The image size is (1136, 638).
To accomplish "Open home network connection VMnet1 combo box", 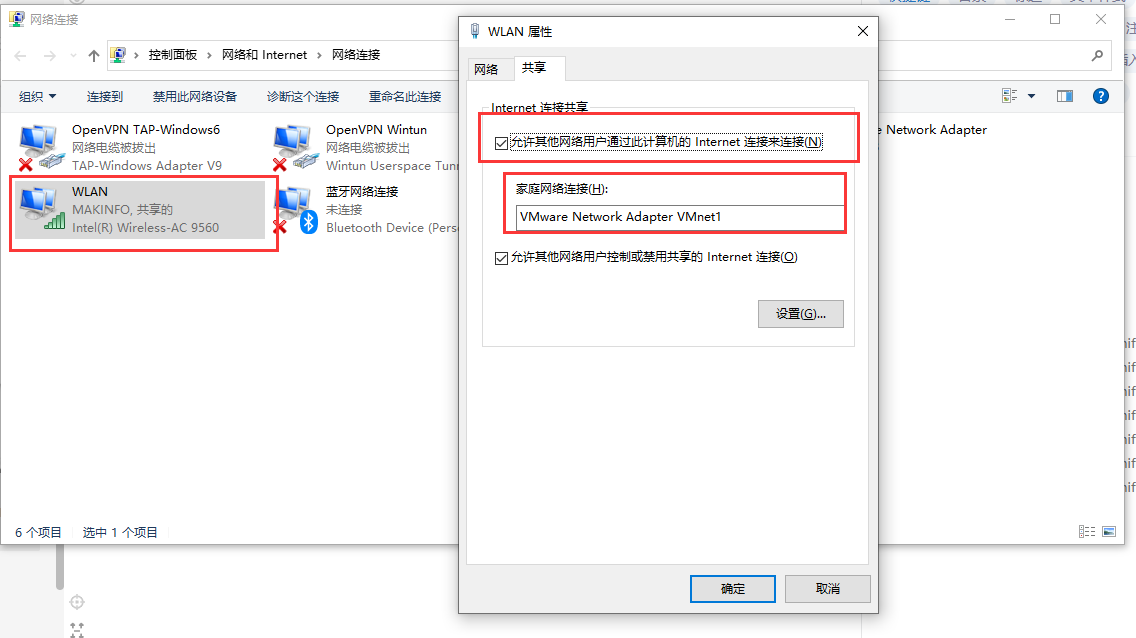I will pos(680,217).
